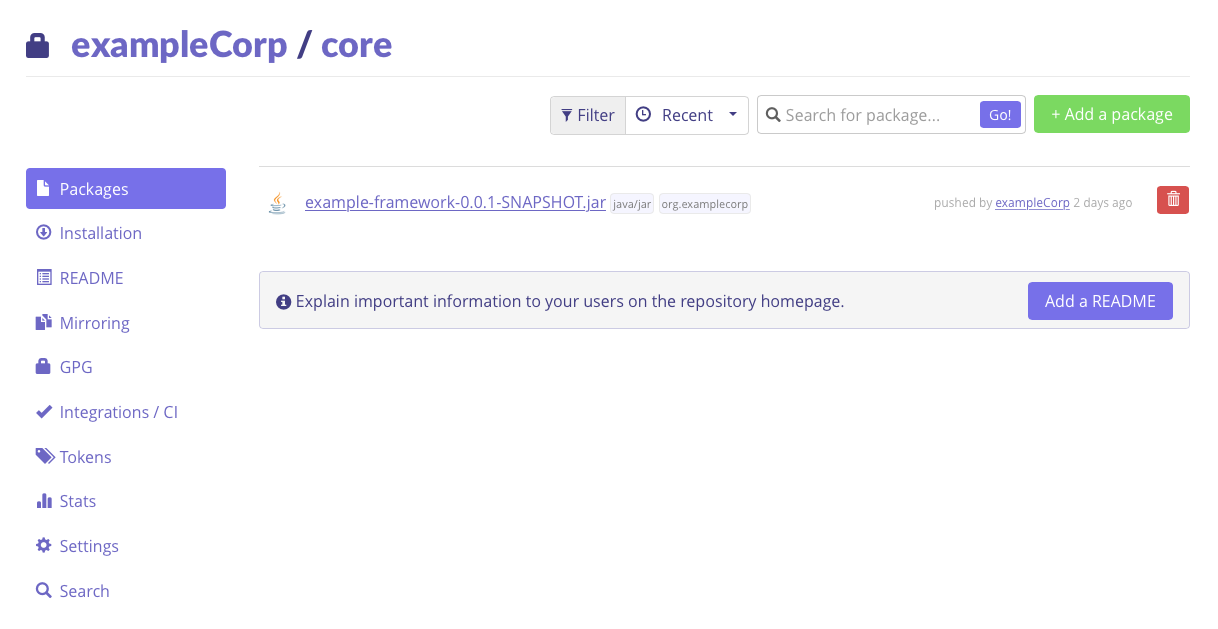The width and height of the screenshot is (1218, 629).
Task: Click the java/jar tag label
Action: pos(632,204)
